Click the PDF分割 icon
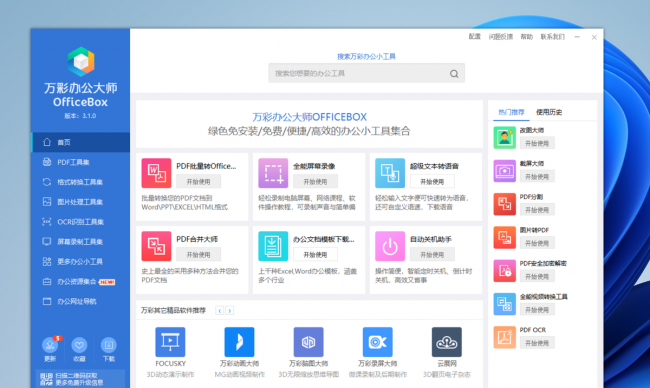The width and height of the screenshot is (650, 388). [x=504, y=204]
